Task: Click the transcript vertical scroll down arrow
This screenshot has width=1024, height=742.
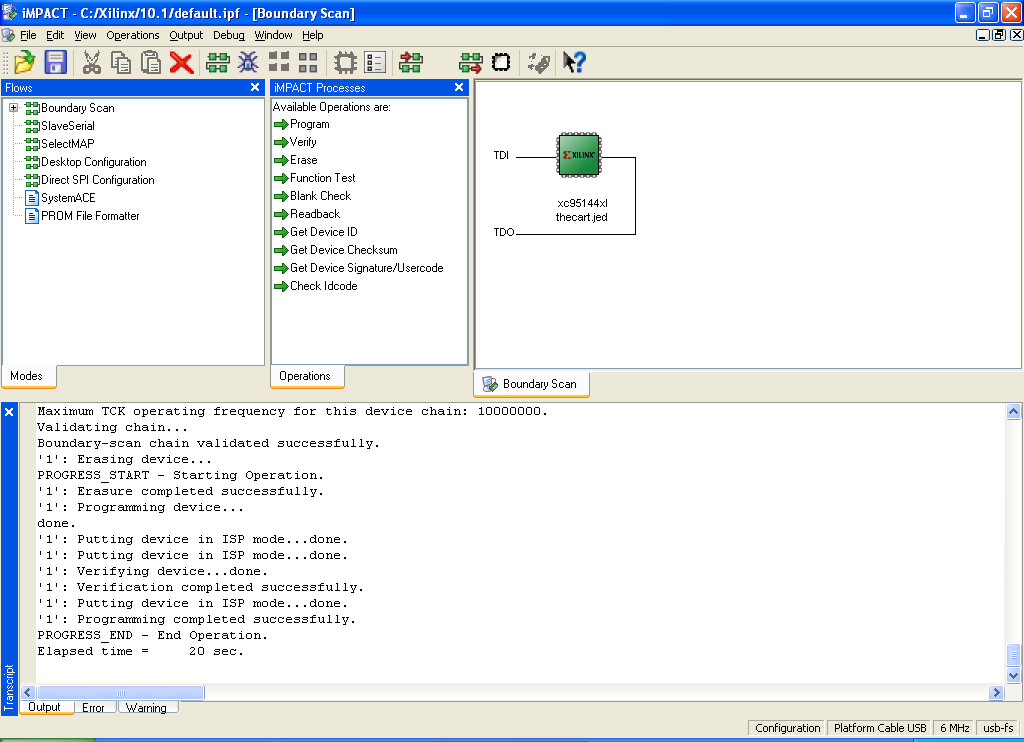Action: (x=1013, y=676)
